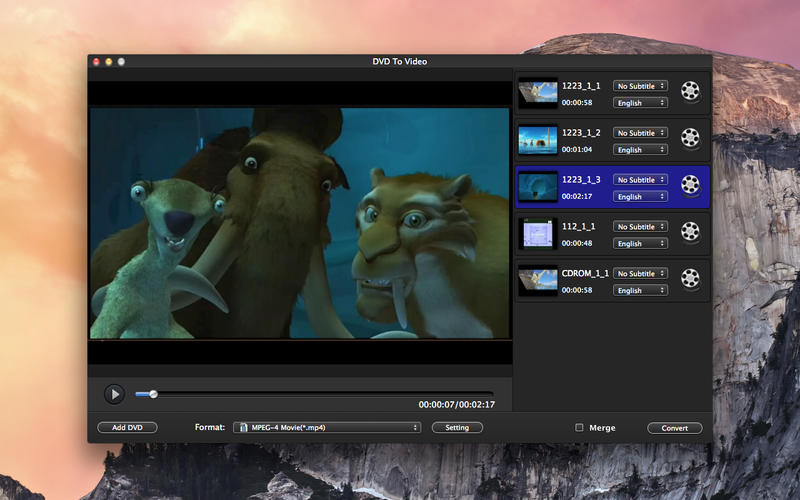Select the 112_1_1 title thumbnail
The width and height of the screenshot is (800, 500).
tap(537, 233)
